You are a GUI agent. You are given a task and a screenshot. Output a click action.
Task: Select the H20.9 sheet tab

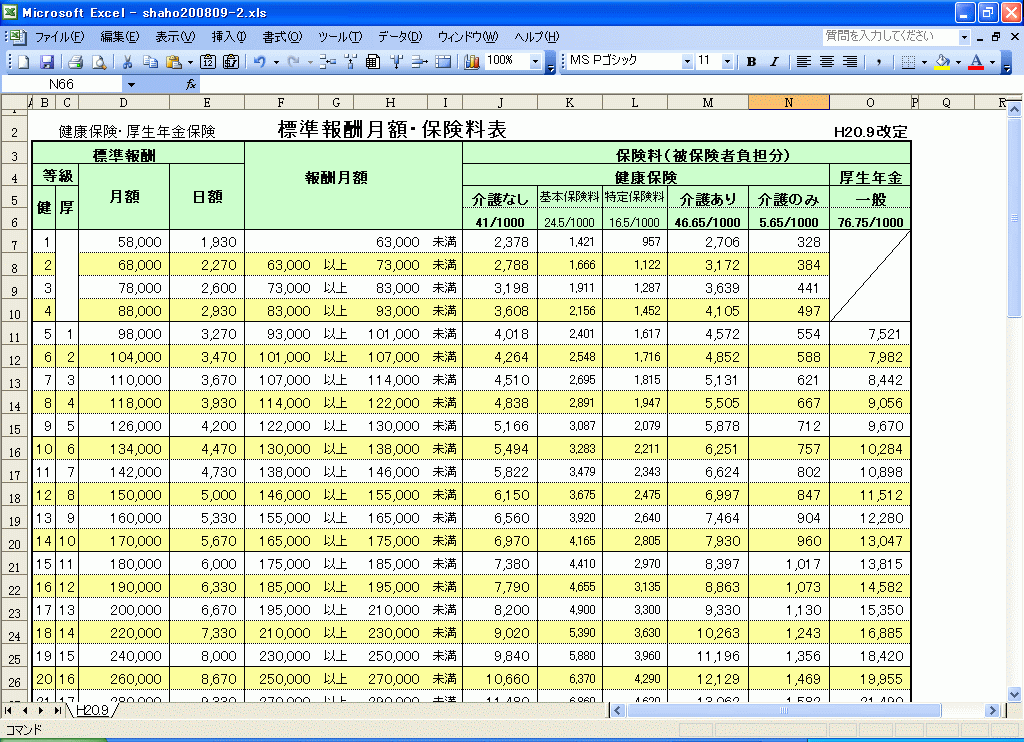pos(93,710)
